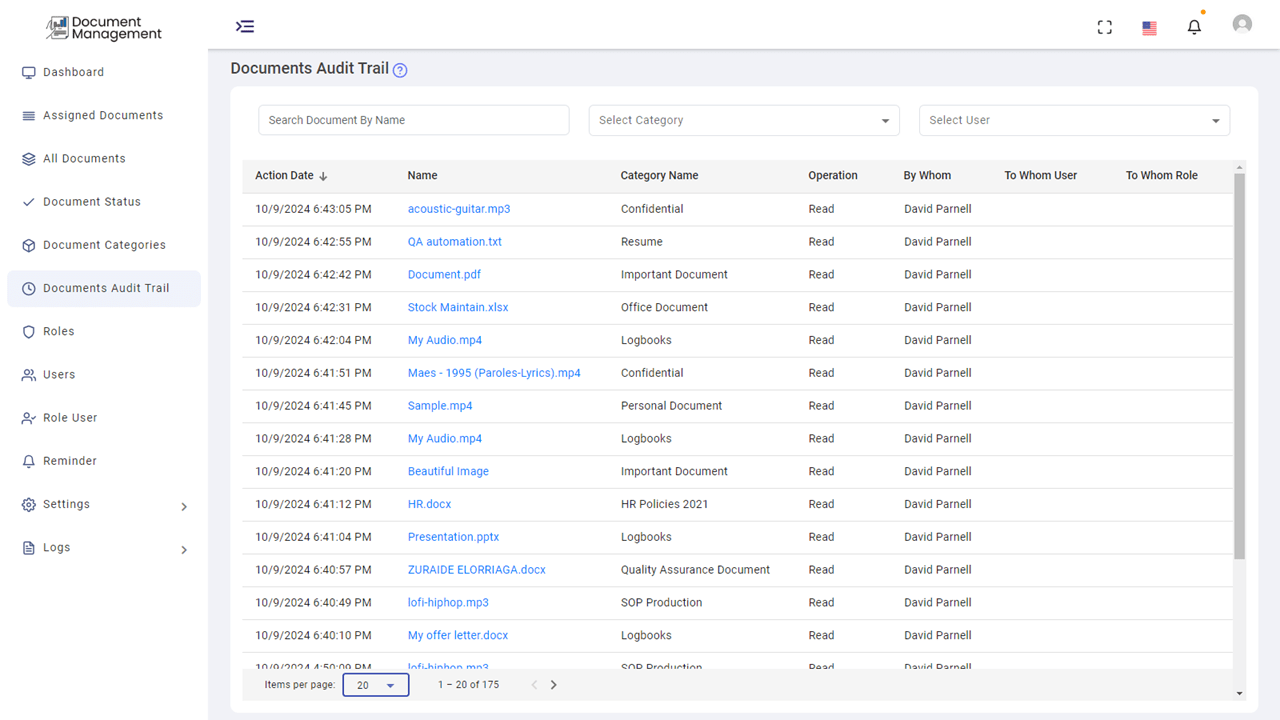Open the acoustic-guitar.mp3 document link
The image size is (1280, 720).
[x=459, y=209]
